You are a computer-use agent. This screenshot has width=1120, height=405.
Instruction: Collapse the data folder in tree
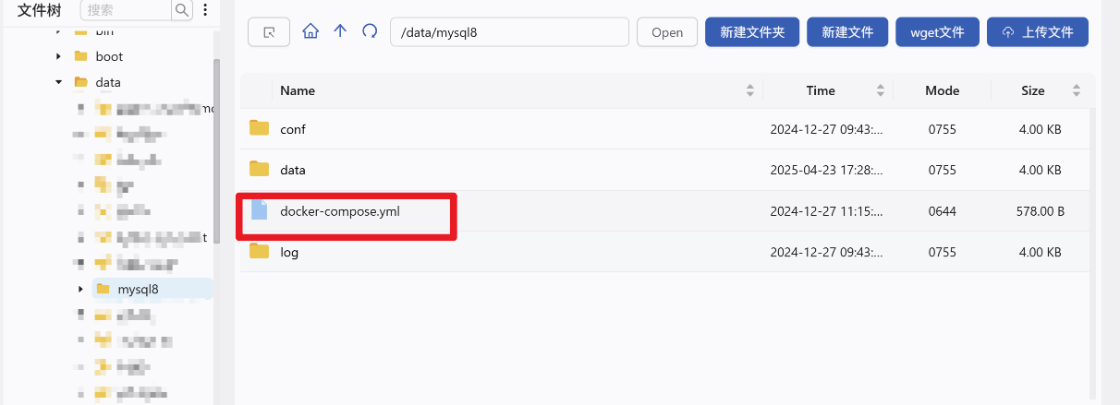point(59,82)
